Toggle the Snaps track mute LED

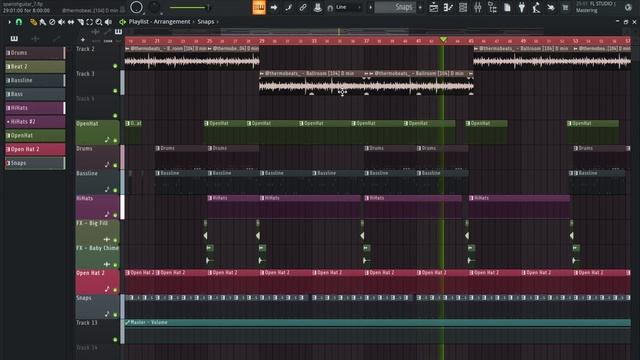pos(115,315)
